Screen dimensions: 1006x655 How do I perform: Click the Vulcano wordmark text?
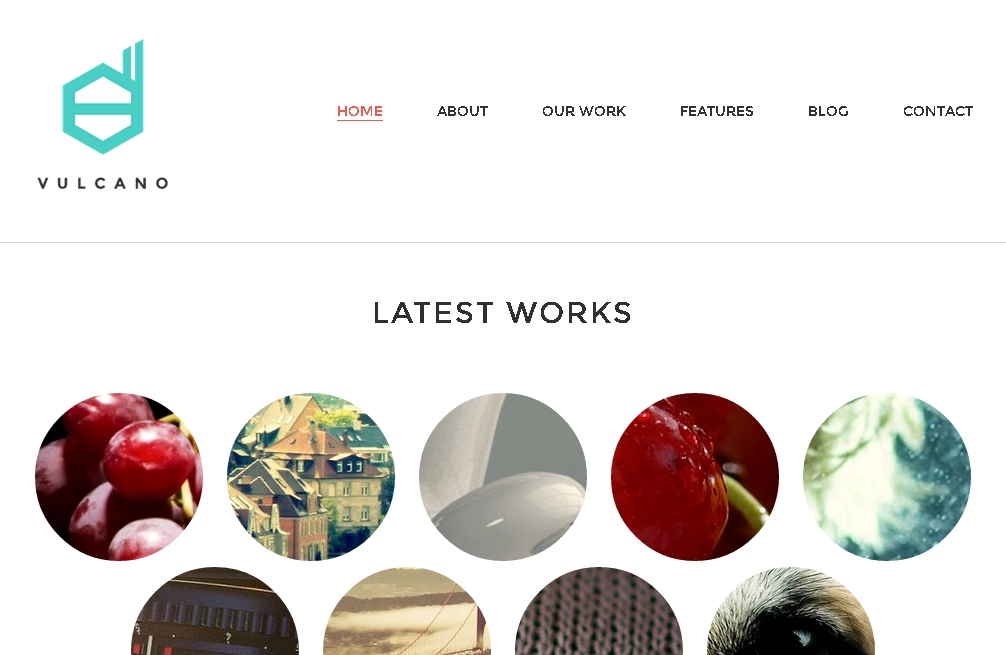coord(103,183)
